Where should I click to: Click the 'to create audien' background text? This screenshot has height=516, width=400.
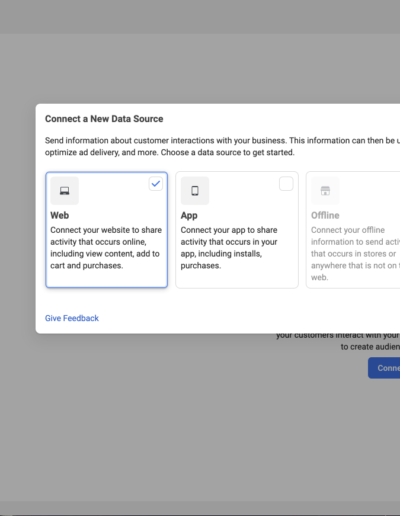[x=370, y=347]
